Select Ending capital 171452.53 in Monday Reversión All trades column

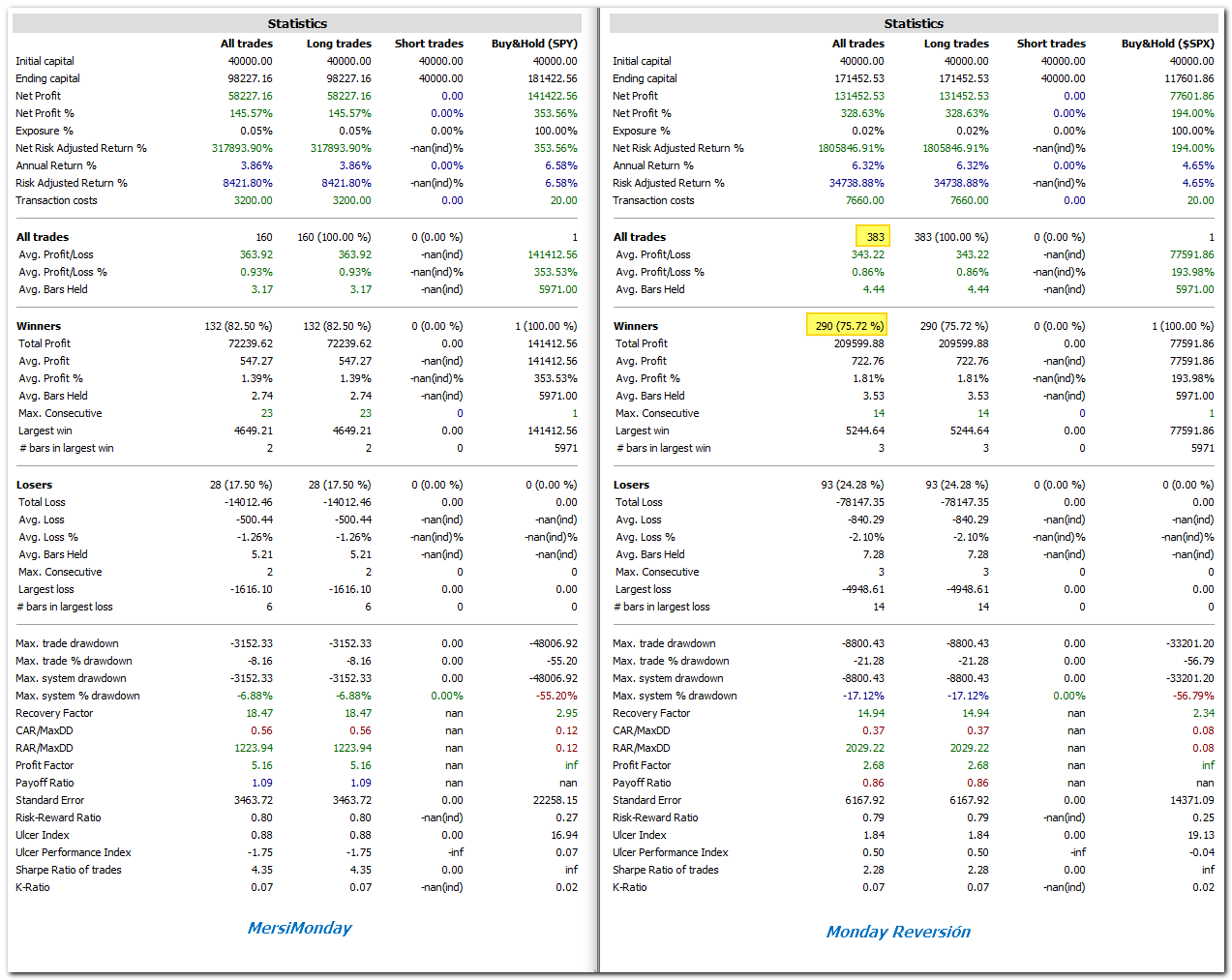859,78
